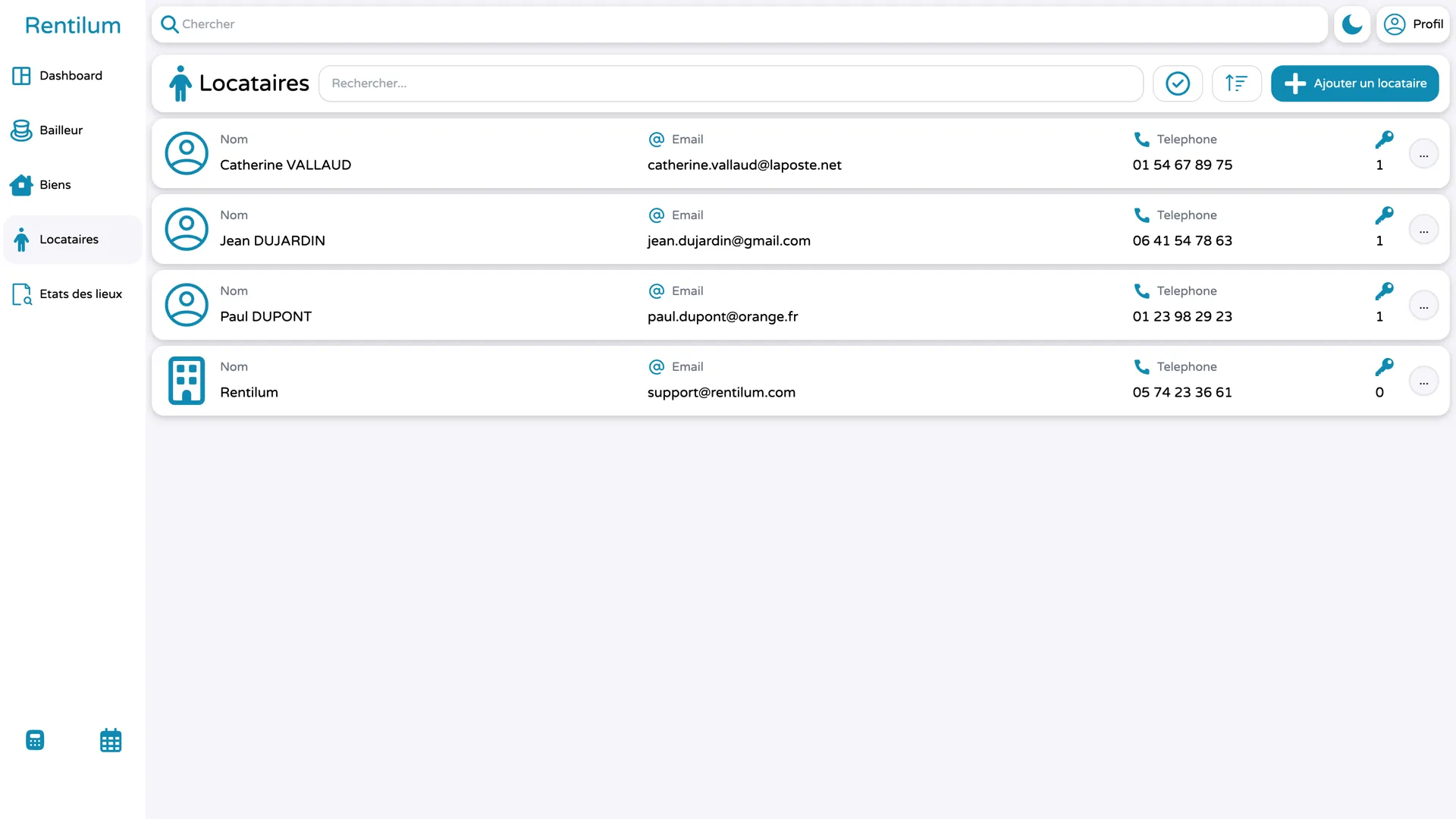Click the @ icon in Jean DUJARDIN row
Viewport: 1456px width, 819px height.
pyautogui.click(x=657, y=215)
